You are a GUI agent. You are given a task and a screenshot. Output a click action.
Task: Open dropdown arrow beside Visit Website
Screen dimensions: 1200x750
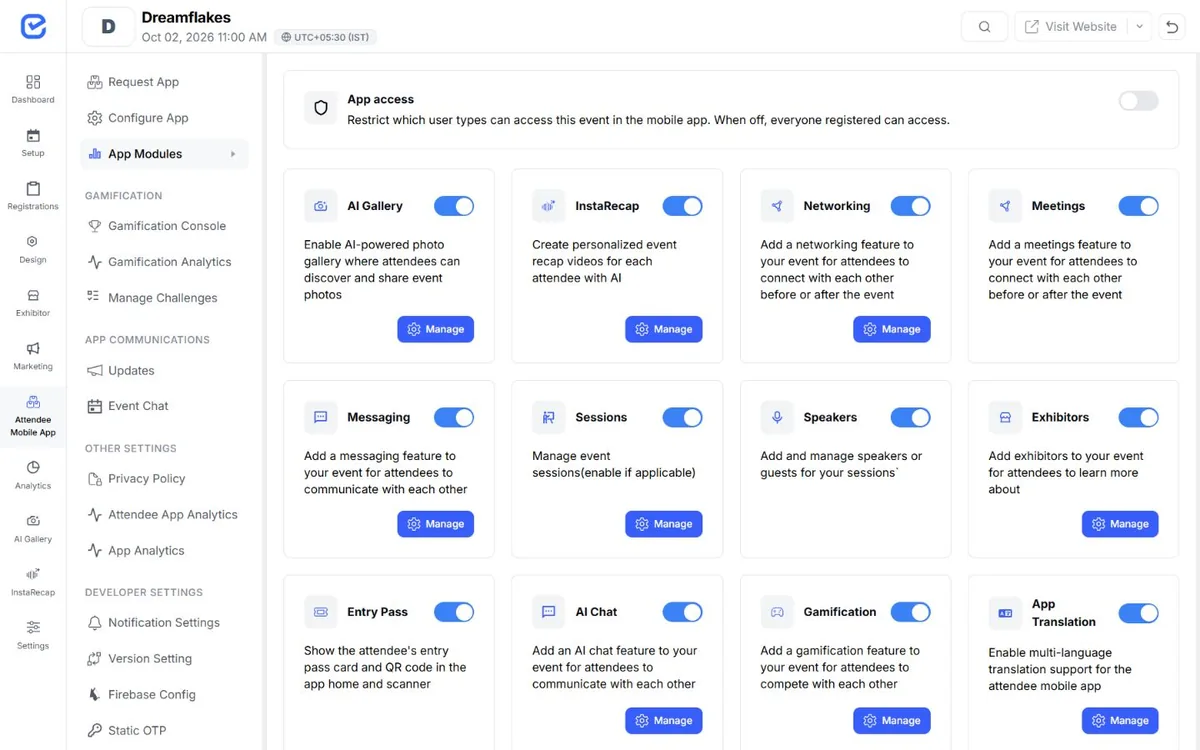point(1139,27)
